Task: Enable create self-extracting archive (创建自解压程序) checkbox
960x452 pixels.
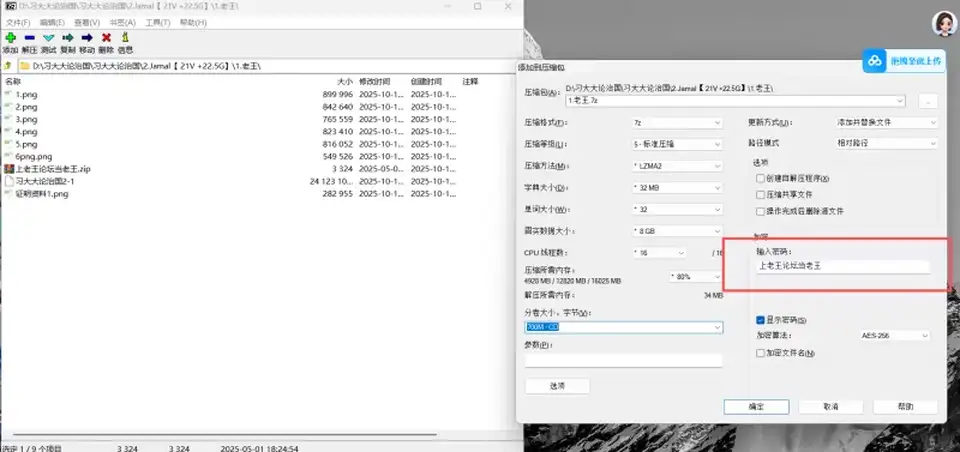Action: 760,179
